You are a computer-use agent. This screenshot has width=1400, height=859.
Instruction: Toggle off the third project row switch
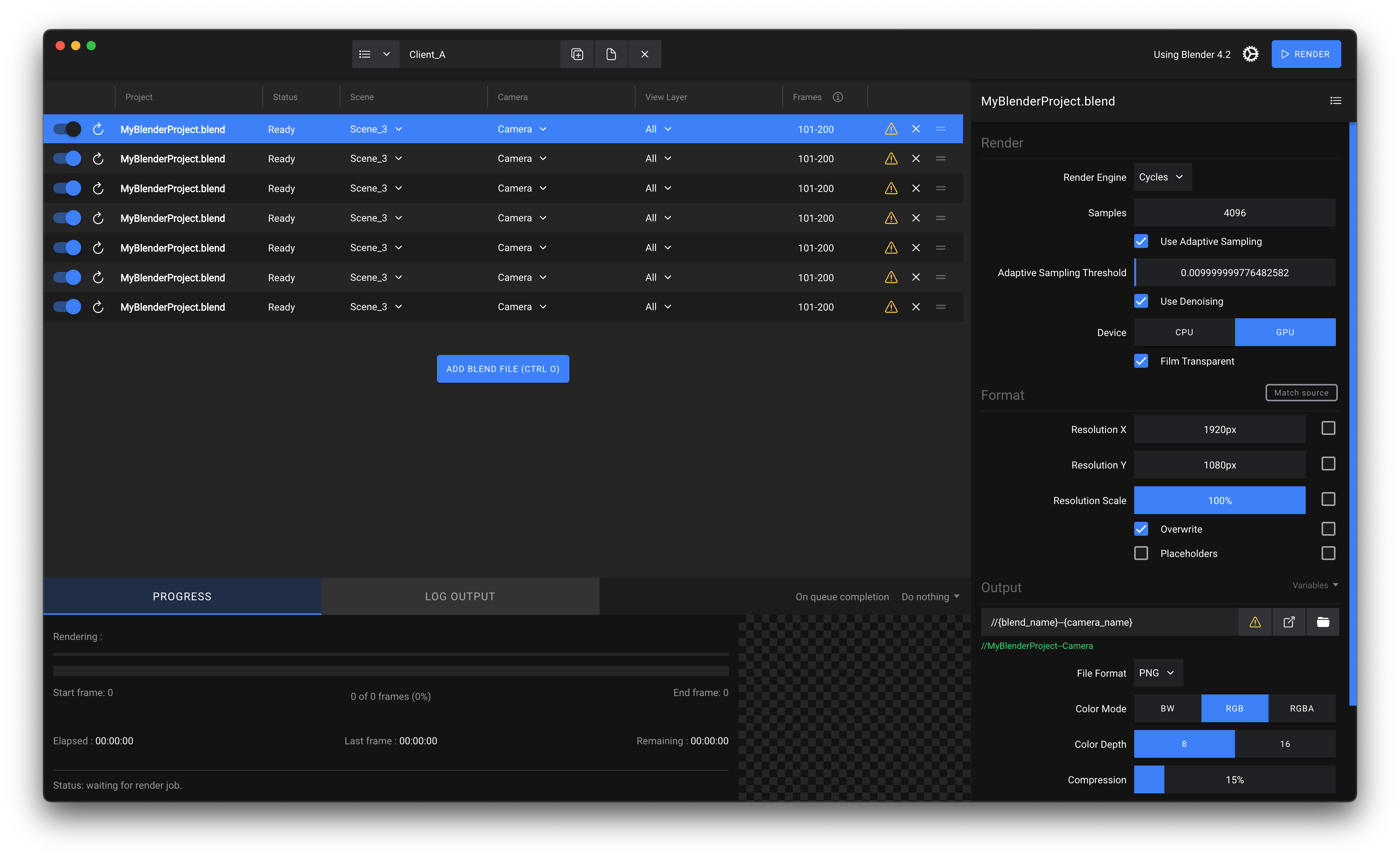click(67, 188)
